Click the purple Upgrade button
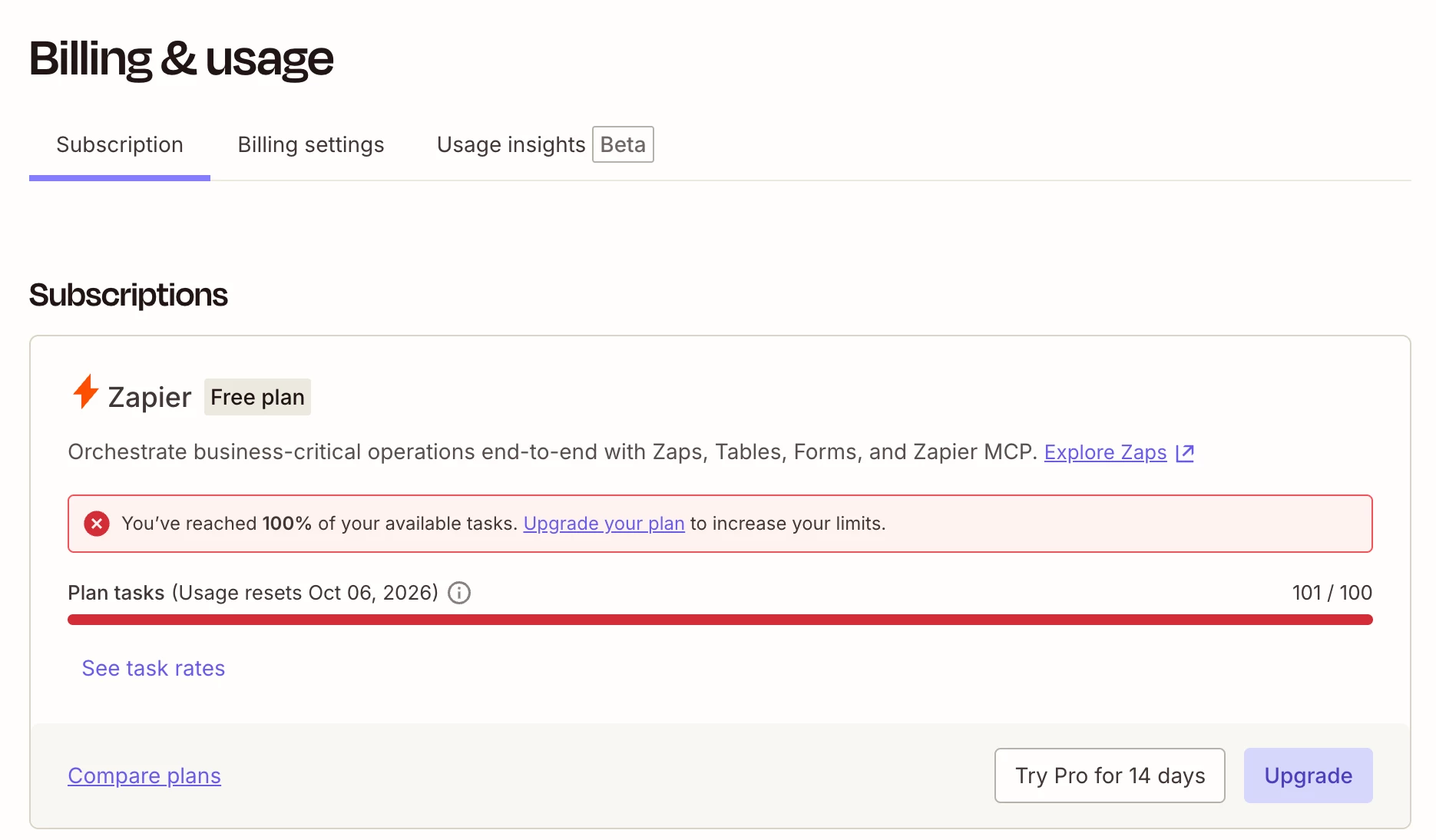The image size is (1436, 840). point(1309,776)
